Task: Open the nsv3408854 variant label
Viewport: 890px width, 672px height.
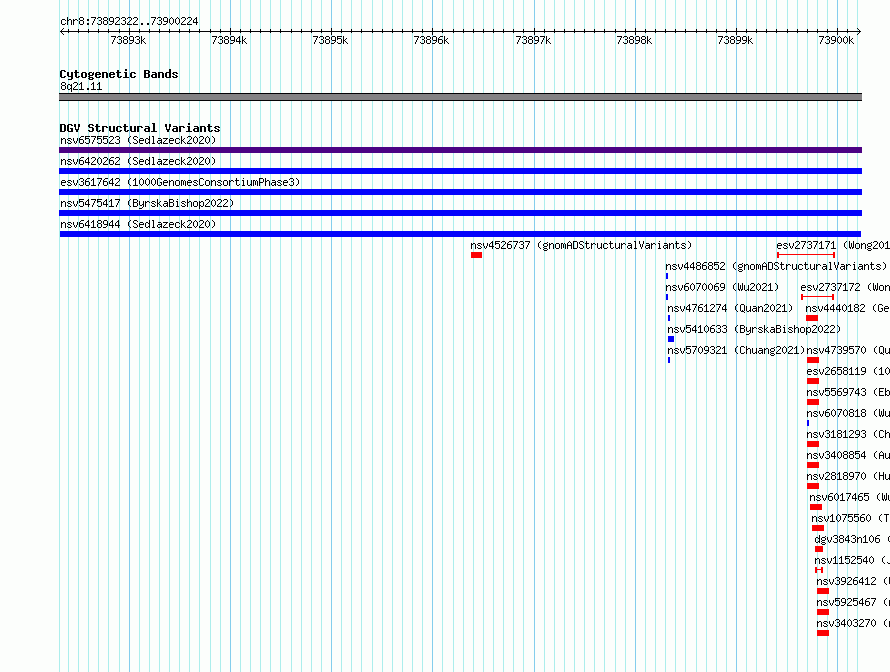Action: point(848,455)
